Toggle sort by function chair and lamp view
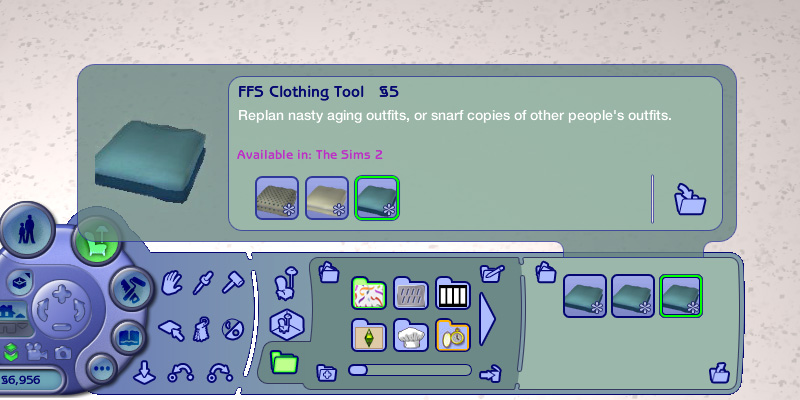This screenshot has width=800, height=400. [x=284, y=283]
